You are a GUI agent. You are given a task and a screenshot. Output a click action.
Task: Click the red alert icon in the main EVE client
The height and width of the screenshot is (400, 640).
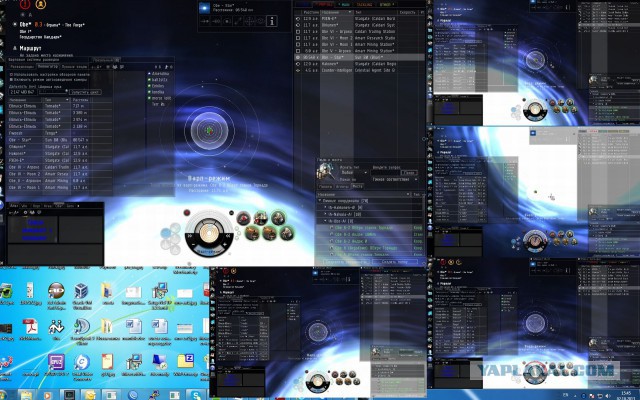tap(25, 4)
